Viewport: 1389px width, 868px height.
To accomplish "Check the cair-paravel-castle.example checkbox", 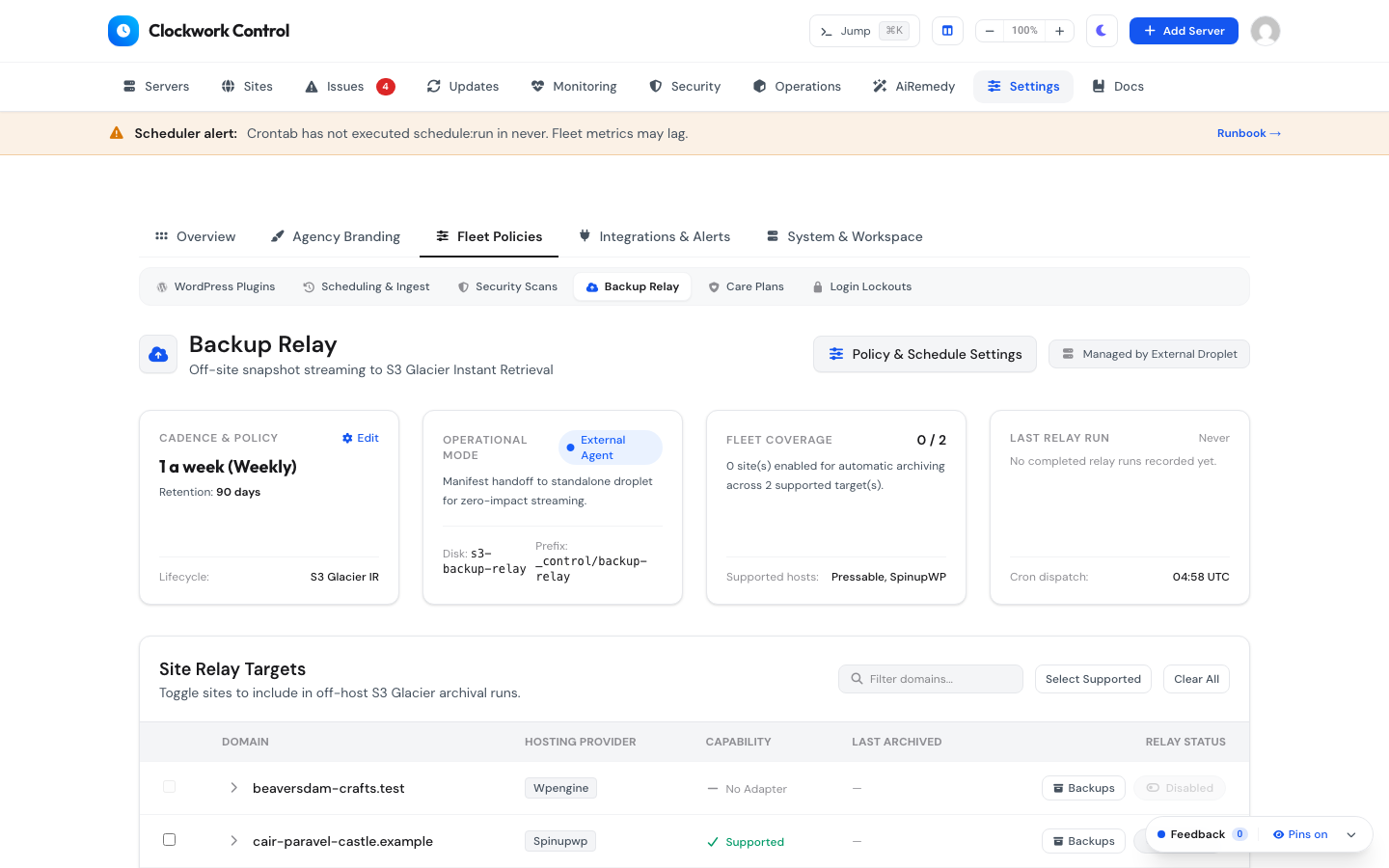I will (x=169, y=840).
